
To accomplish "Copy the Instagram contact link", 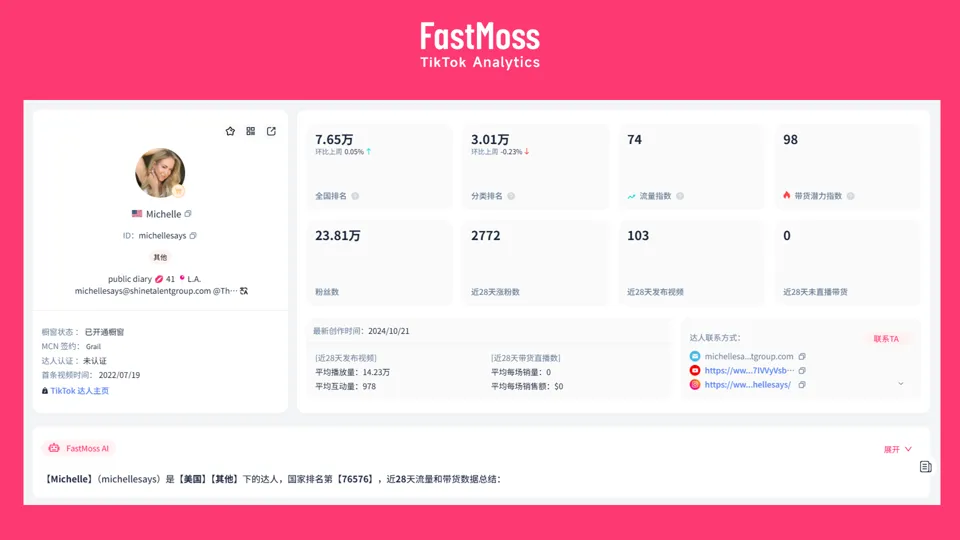I will (x=802, y=384).
